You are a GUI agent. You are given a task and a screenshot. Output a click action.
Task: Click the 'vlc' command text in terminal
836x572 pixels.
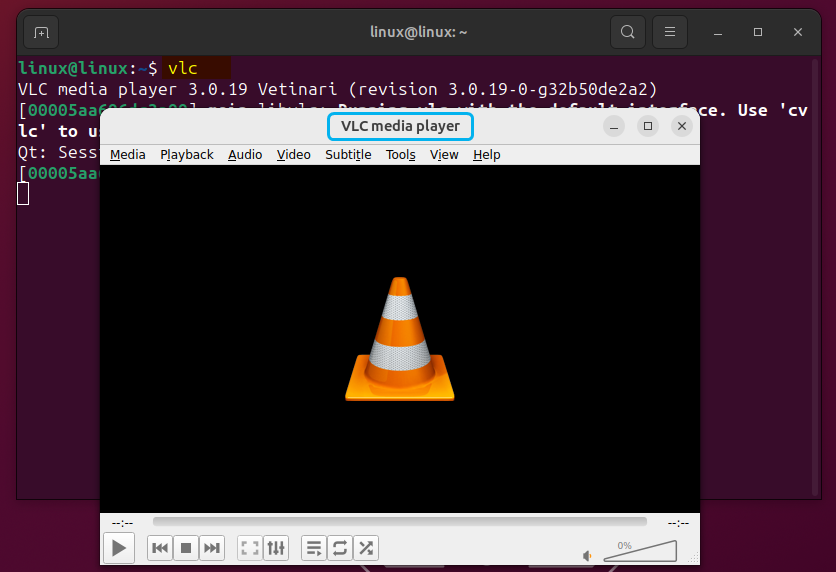182,68
